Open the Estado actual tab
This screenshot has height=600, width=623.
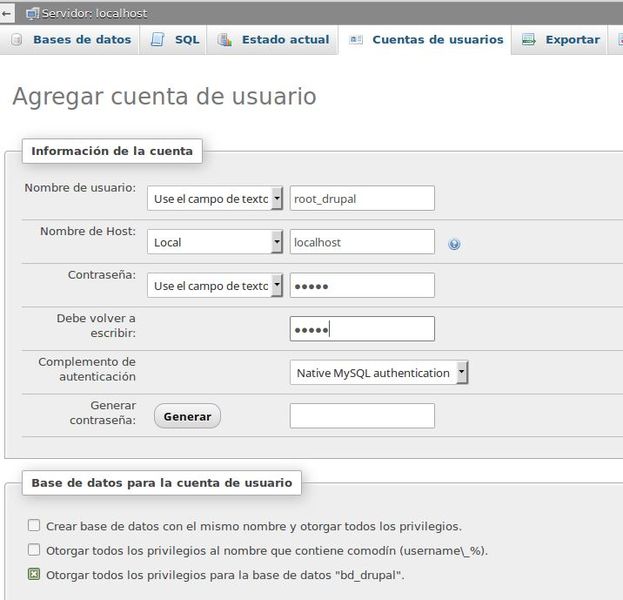(x=273, y=40)
